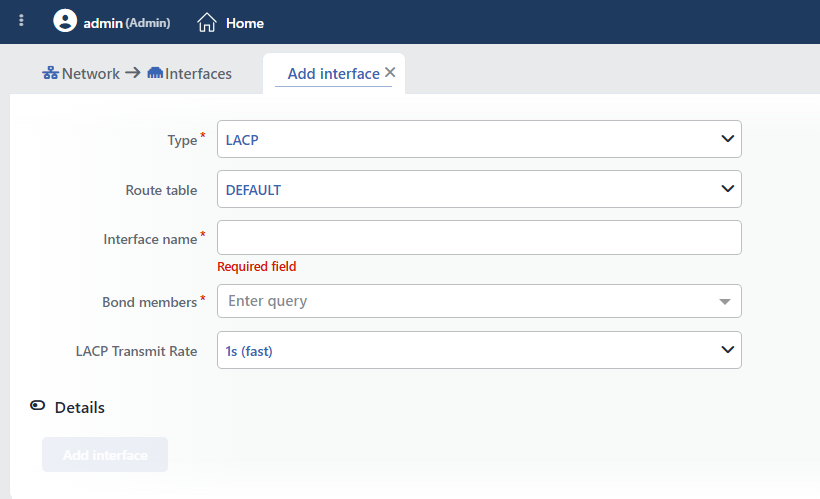Switch to the Add interface tab
Viewport: 820px width, 499px height.
(334, 74)
